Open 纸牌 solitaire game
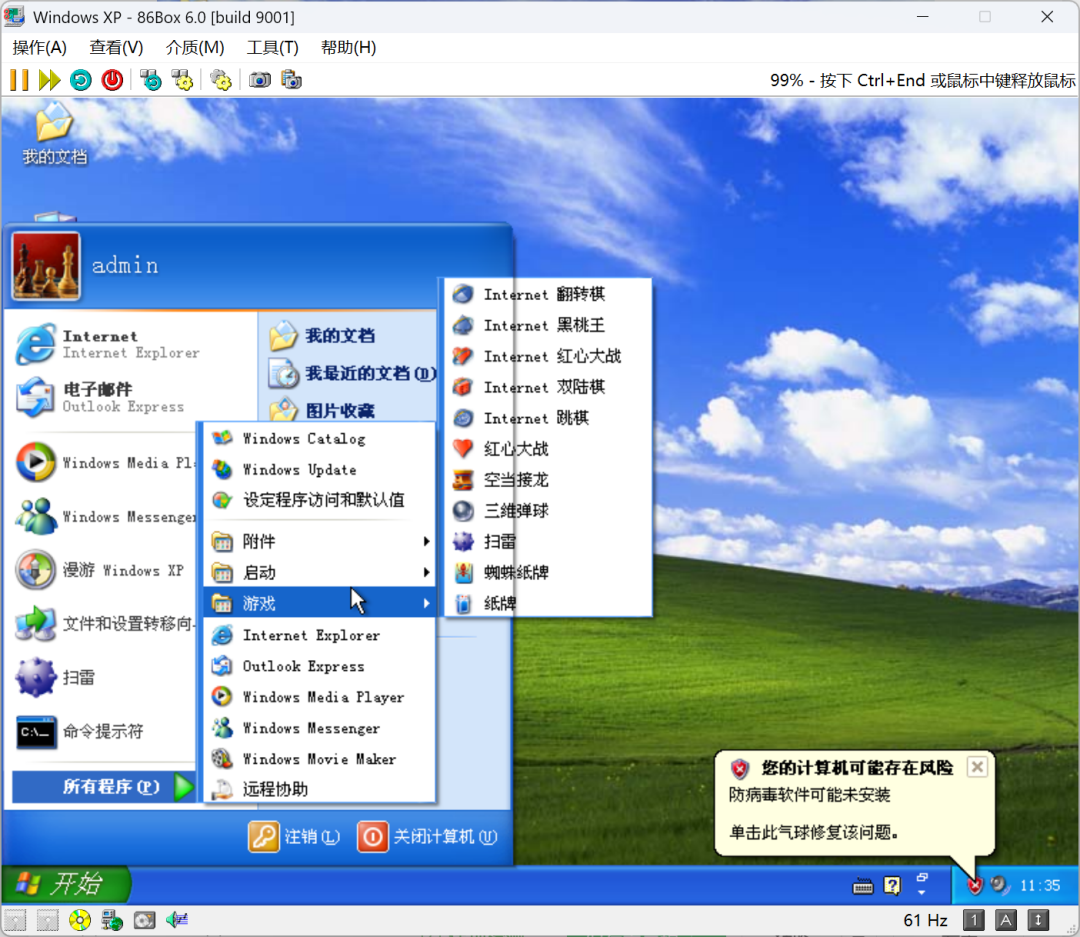Viewport: 1080px width, 937px height. [548, 604]
